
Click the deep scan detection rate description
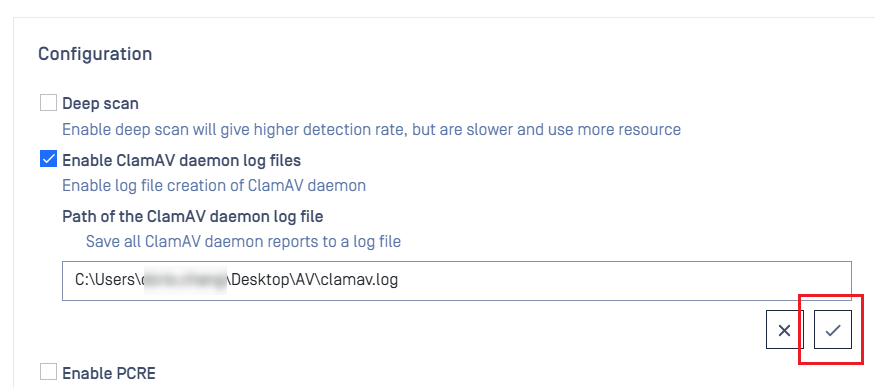click(371, 130)
